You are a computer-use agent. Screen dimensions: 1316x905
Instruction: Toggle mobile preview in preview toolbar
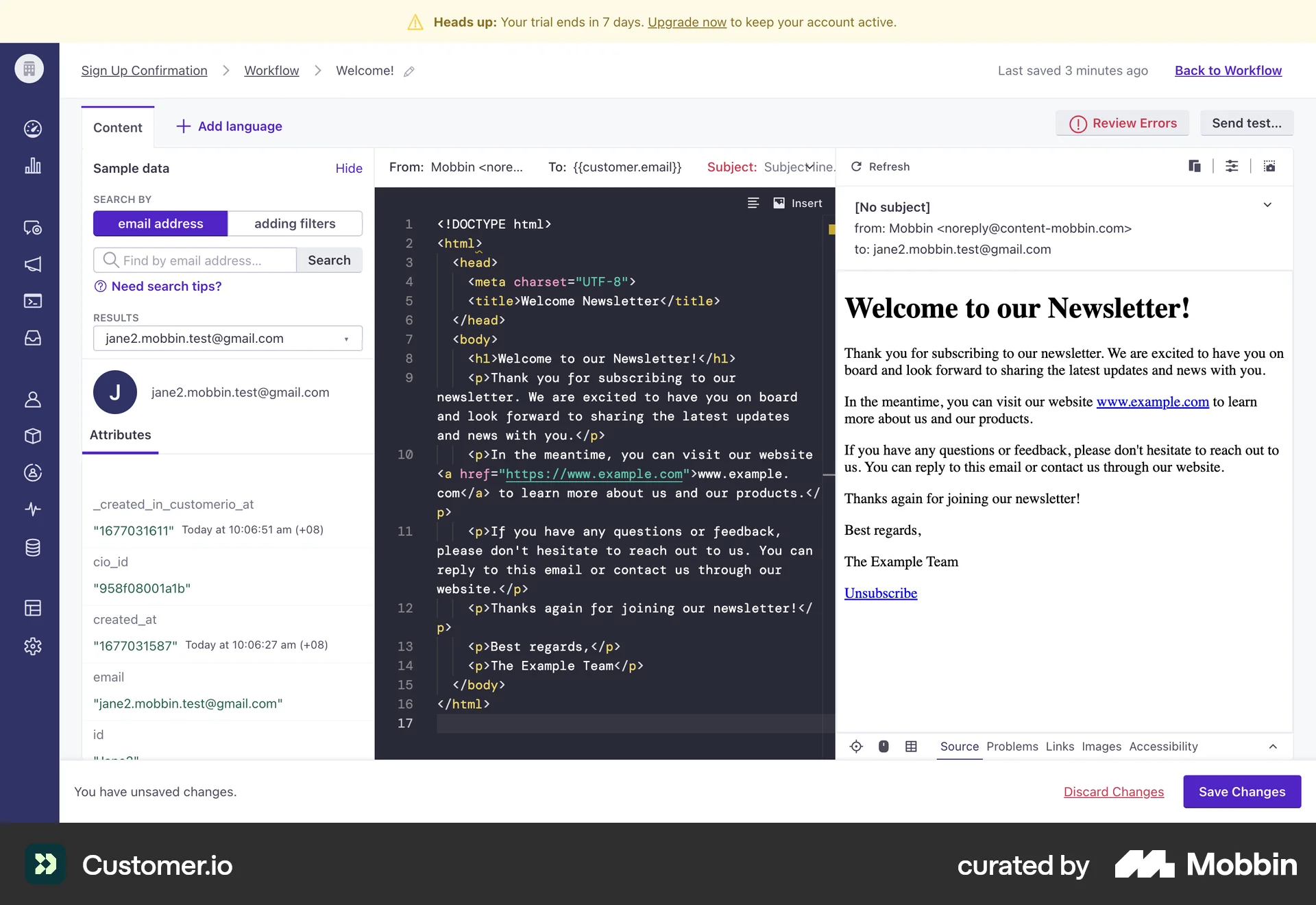[884, 747]
